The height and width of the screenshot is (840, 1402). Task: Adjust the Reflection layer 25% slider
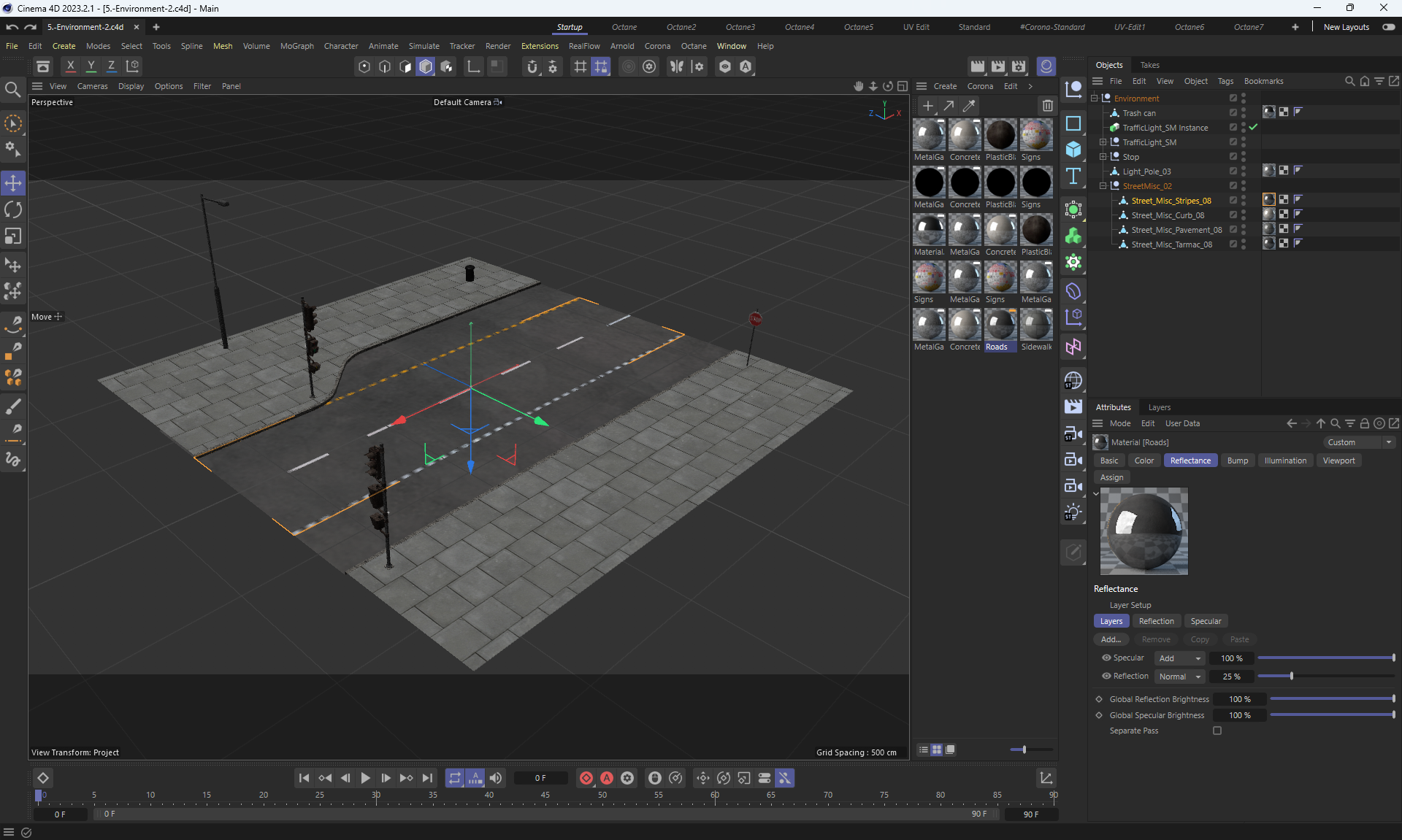pos(1291,677)
